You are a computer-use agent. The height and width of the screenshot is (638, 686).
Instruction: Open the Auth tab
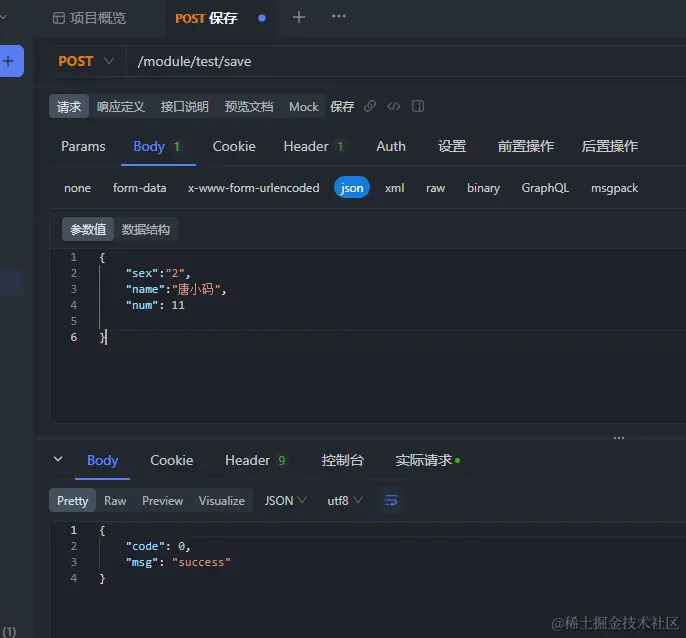tap(391, 146)
